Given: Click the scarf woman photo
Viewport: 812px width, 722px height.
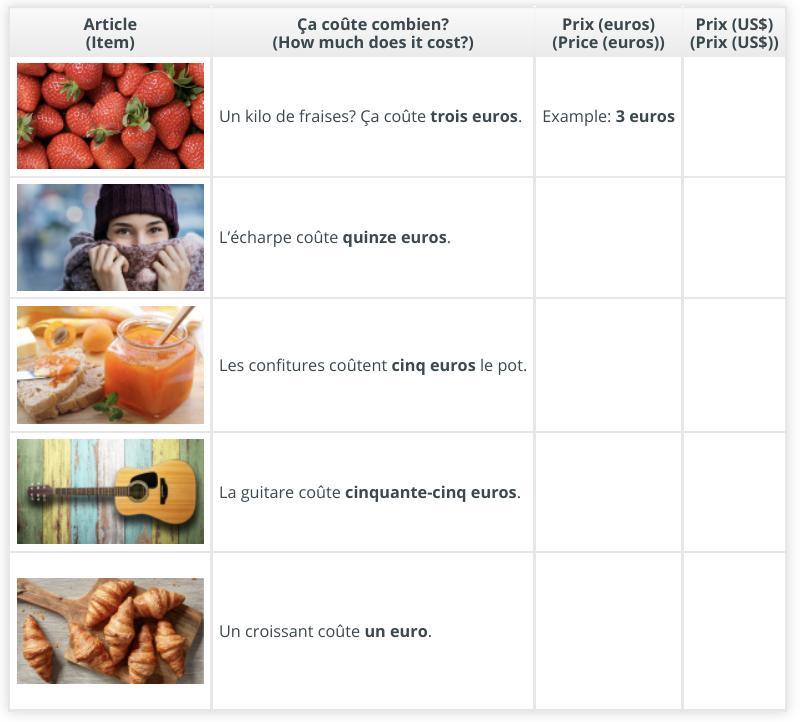Looking at the screenshot, I should [110, 237].
